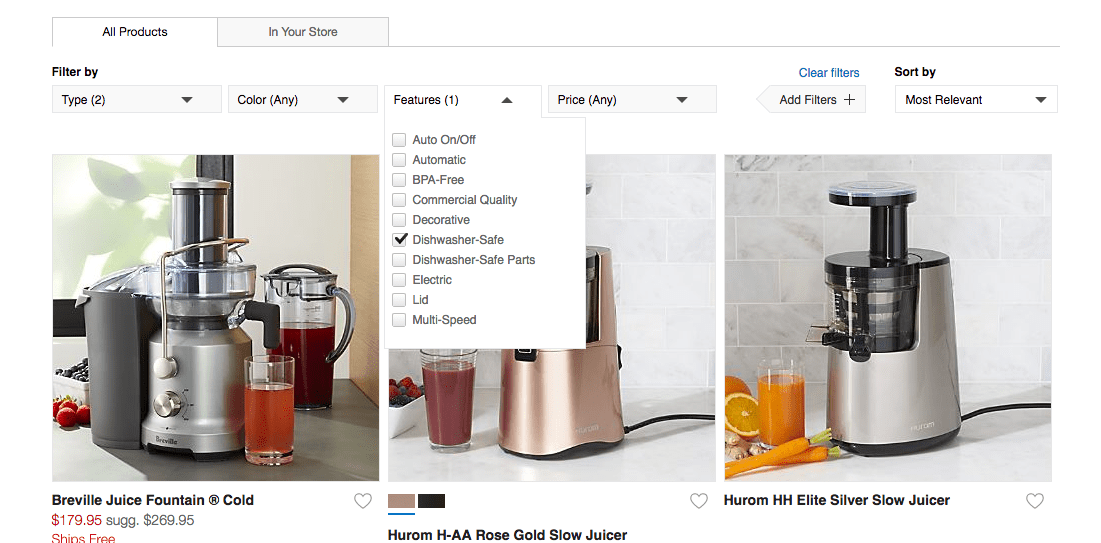This screenshot has height=543, width=1101.
Task: Expand the Color (Any) dropdown
Action: tap(303, 100)
